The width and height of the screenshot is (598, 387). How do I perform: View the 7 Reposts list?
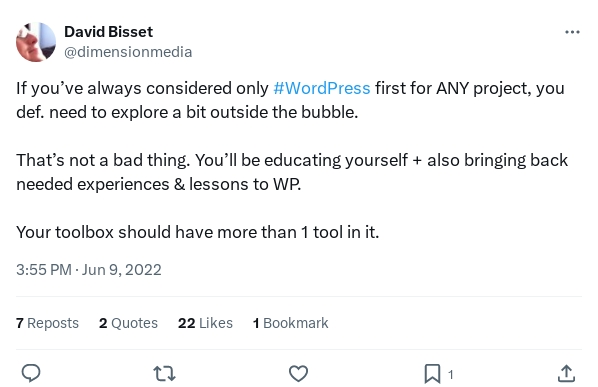pyautogui.click(x=47, y=323)
